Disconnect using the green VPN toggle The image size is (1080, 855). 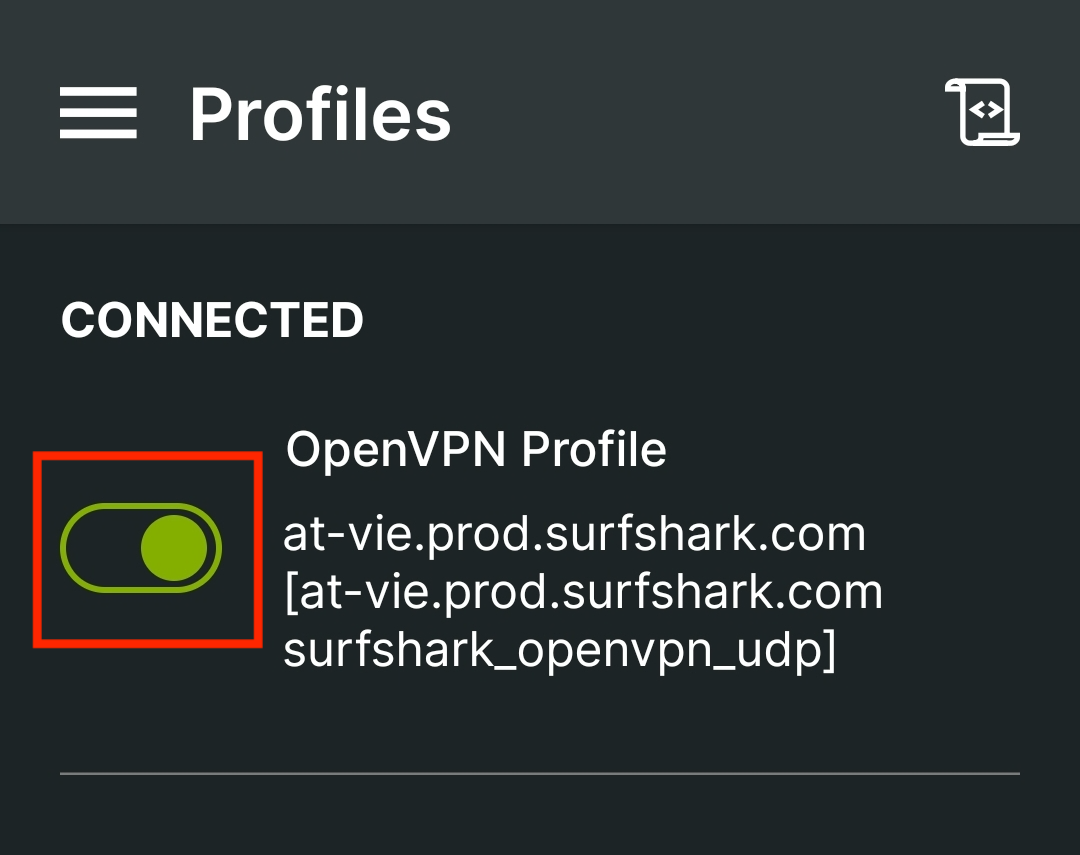click(x=141, y=548)
